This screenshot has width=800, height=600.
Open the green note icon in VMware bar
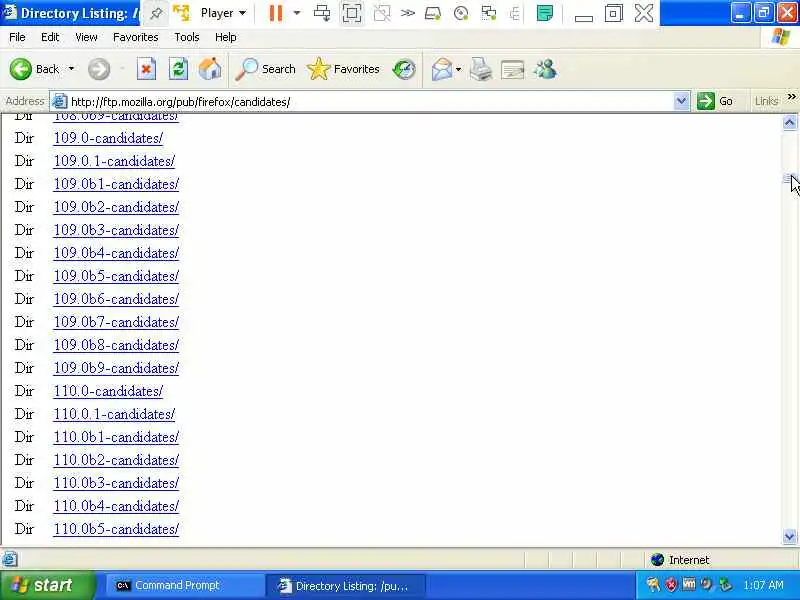(x=545, y=13)
